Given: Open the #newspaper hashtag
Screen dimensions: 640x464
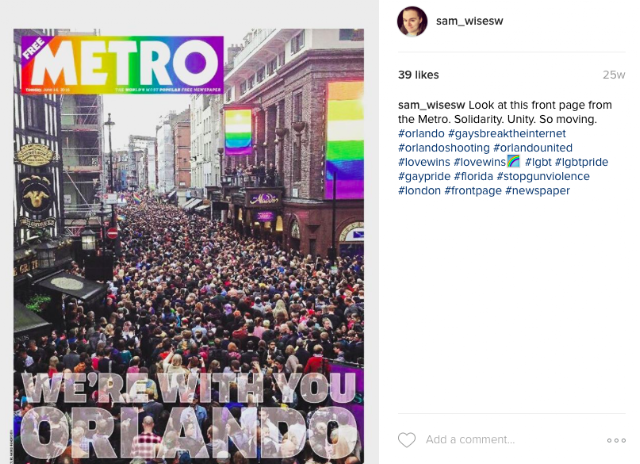Looking at the screenshot, I should click(538, 191).
